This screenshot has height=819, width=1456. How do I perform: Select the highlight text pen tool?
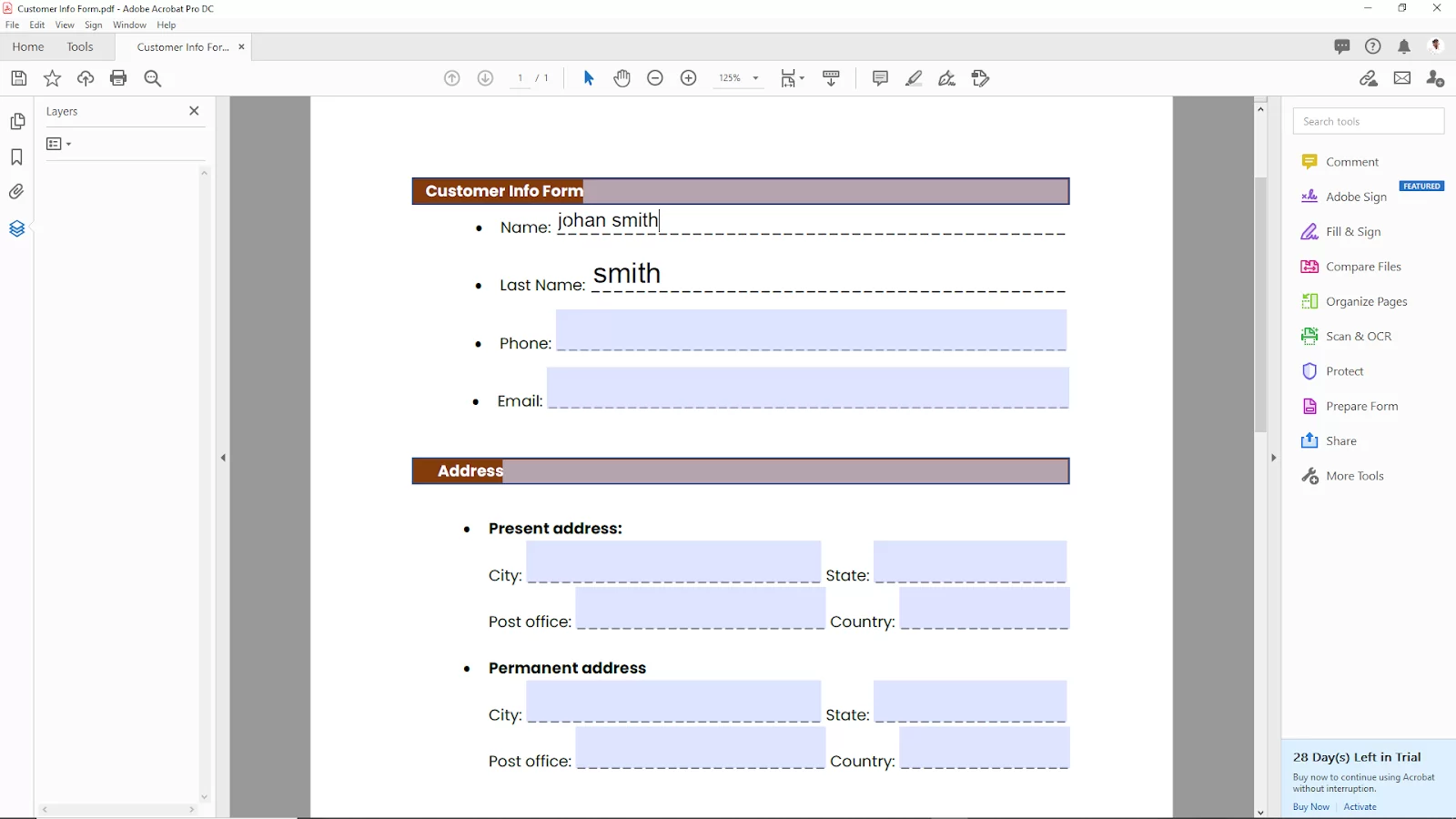pyautogui.click(x=914, y=78)
